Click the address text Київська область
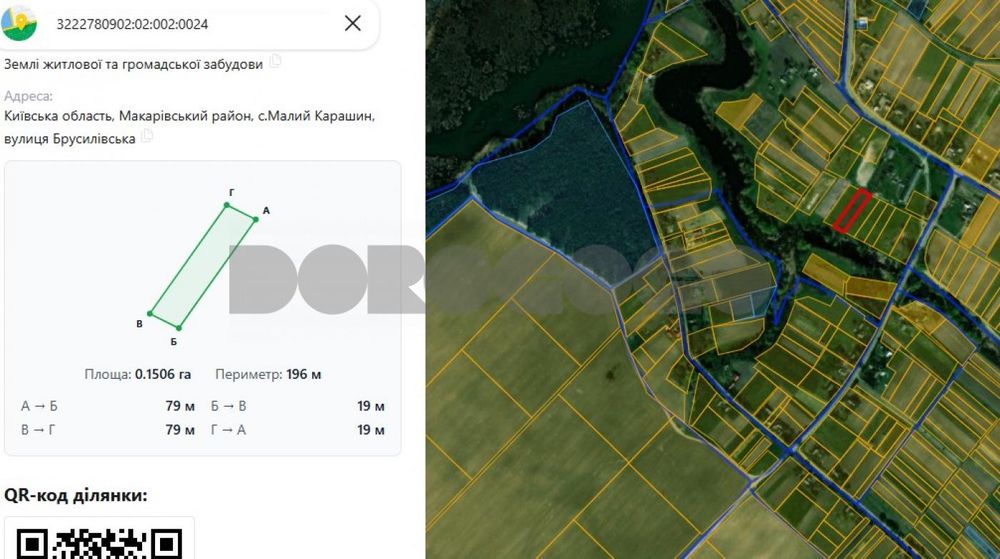Screen dimensions: 1000x559 tap(58, 116)
